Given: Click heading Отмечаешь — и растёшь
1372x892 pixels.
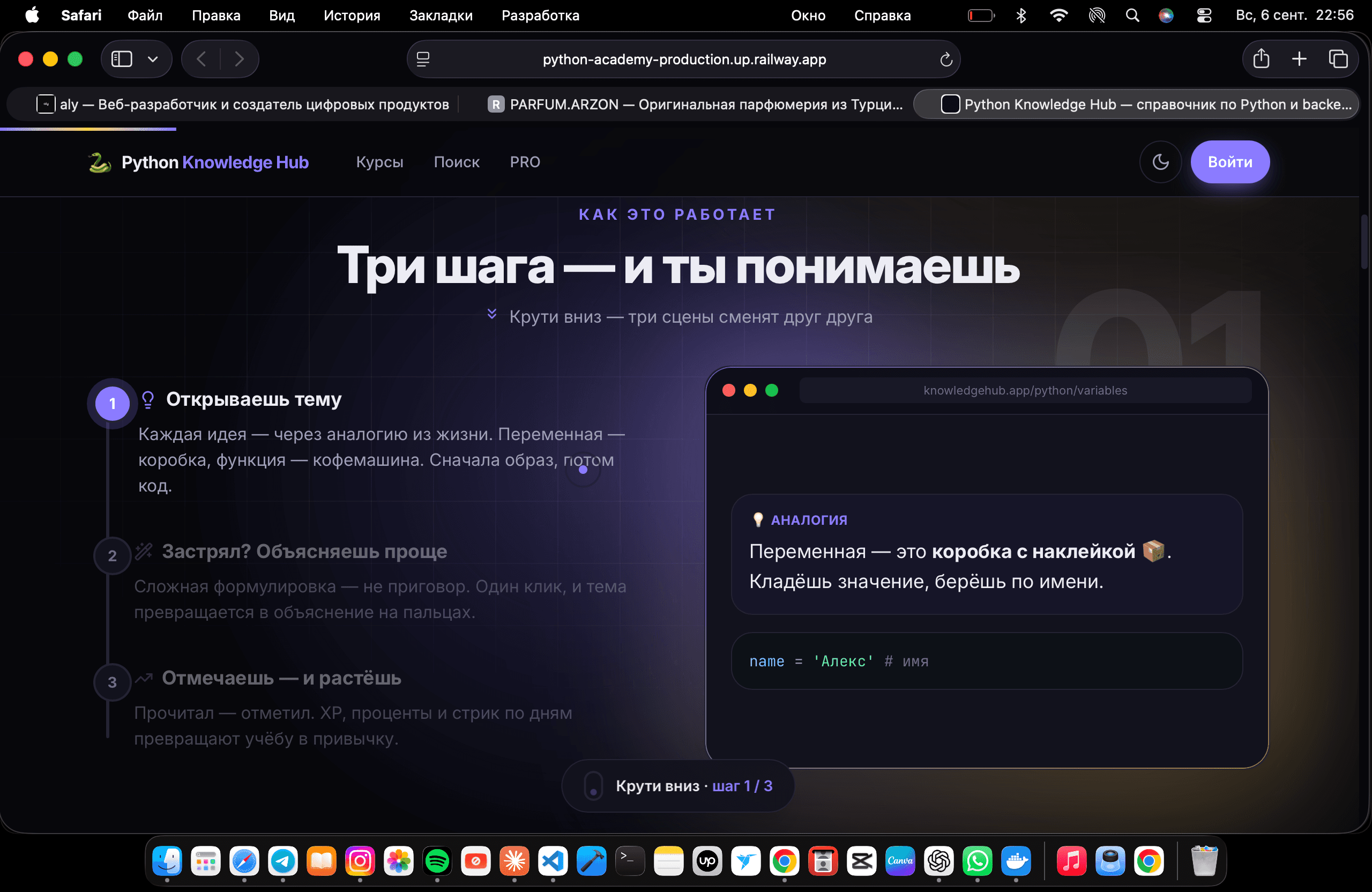Looking at the screenshot, I should pyautogui.click(x=281, y=678).
